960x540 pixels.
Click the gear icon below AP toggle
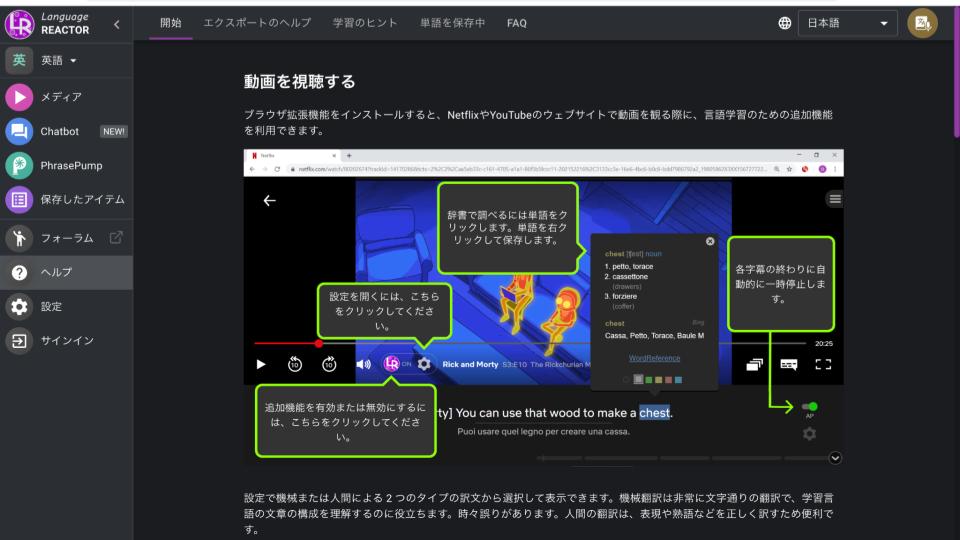coord(809,433)
